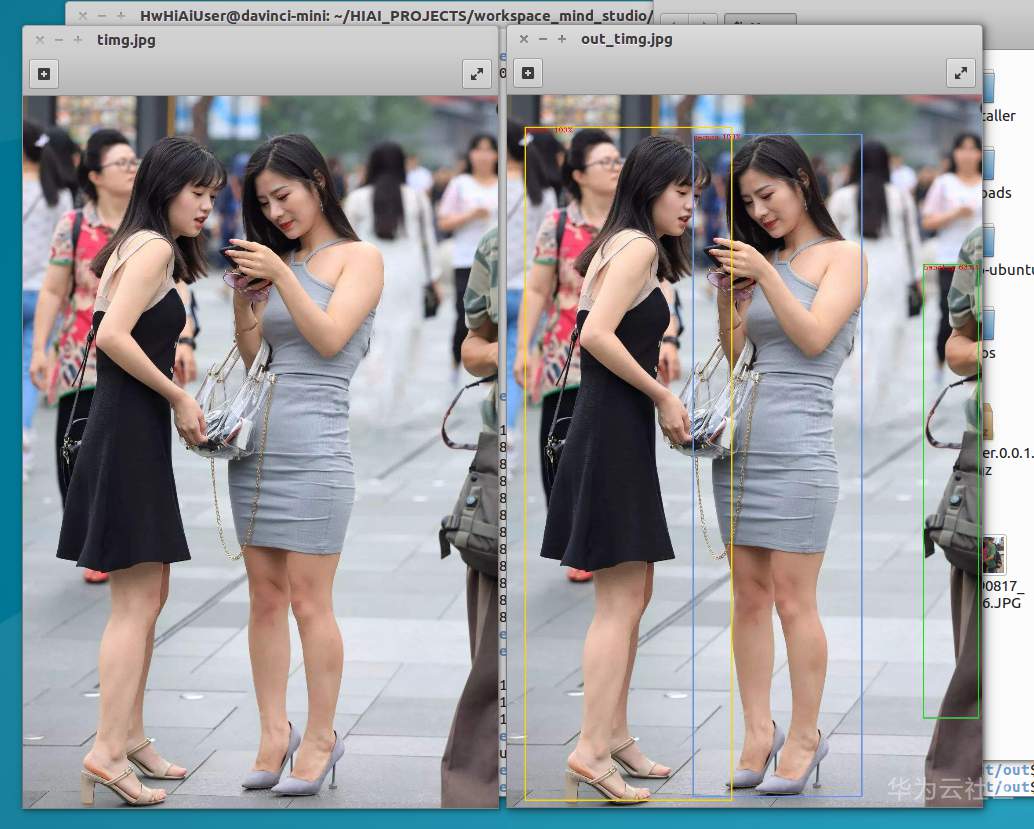Maximize the timg.jpg window
The width and height of the screenshot is (1034, 829).
coord(78,40)
